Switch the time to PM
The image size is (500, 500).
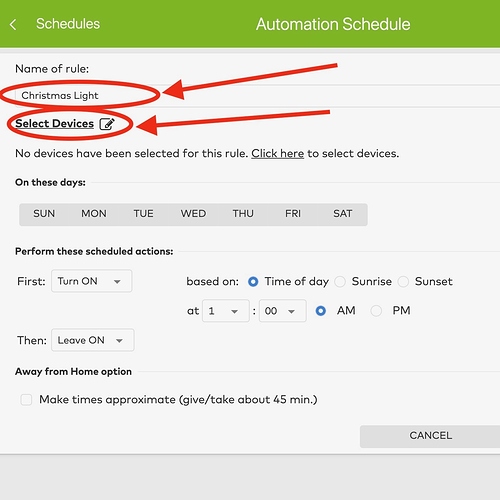click(x=376, y=311)
